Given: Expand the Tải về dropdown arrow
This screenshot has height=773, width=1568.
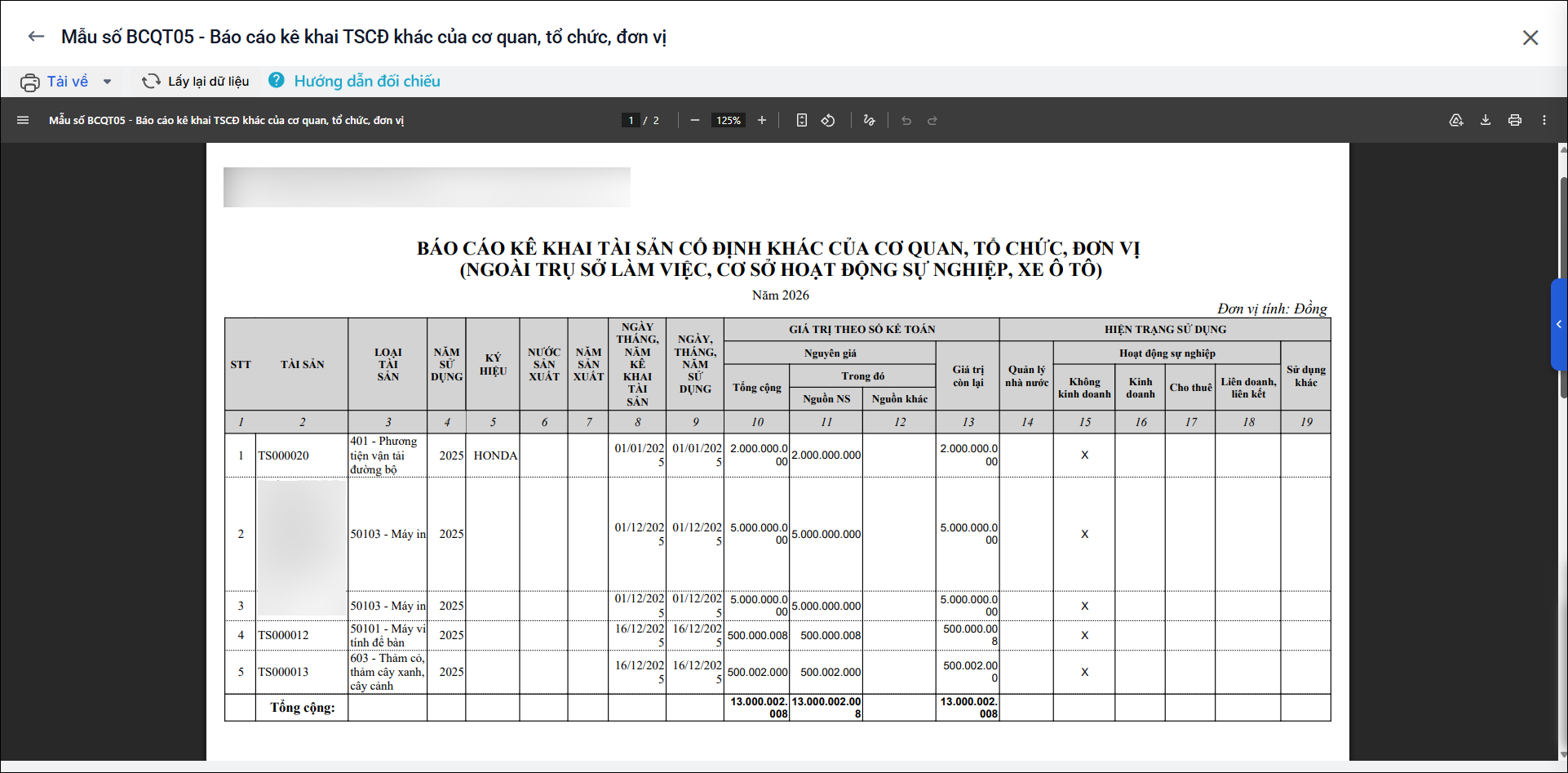Looking at the screenshot, I should click(x=107, y=82).
